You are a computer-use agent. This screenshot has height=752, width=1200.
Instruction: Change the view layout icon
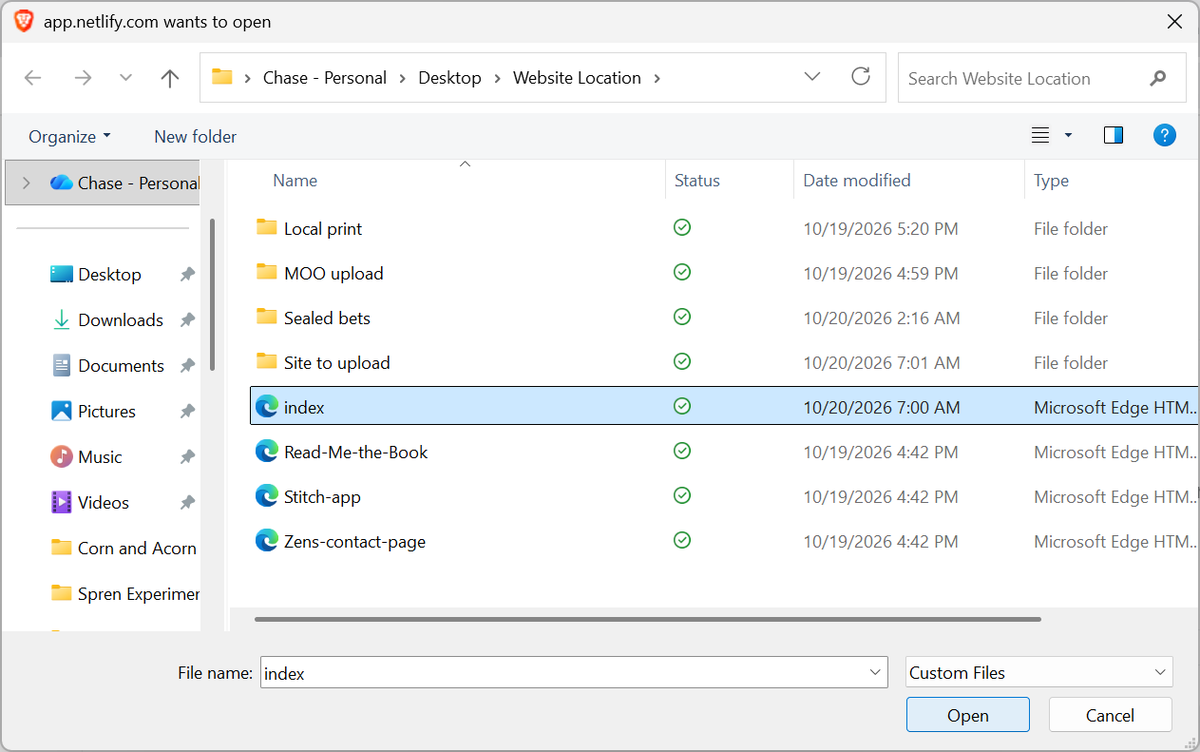[1040, 135]
